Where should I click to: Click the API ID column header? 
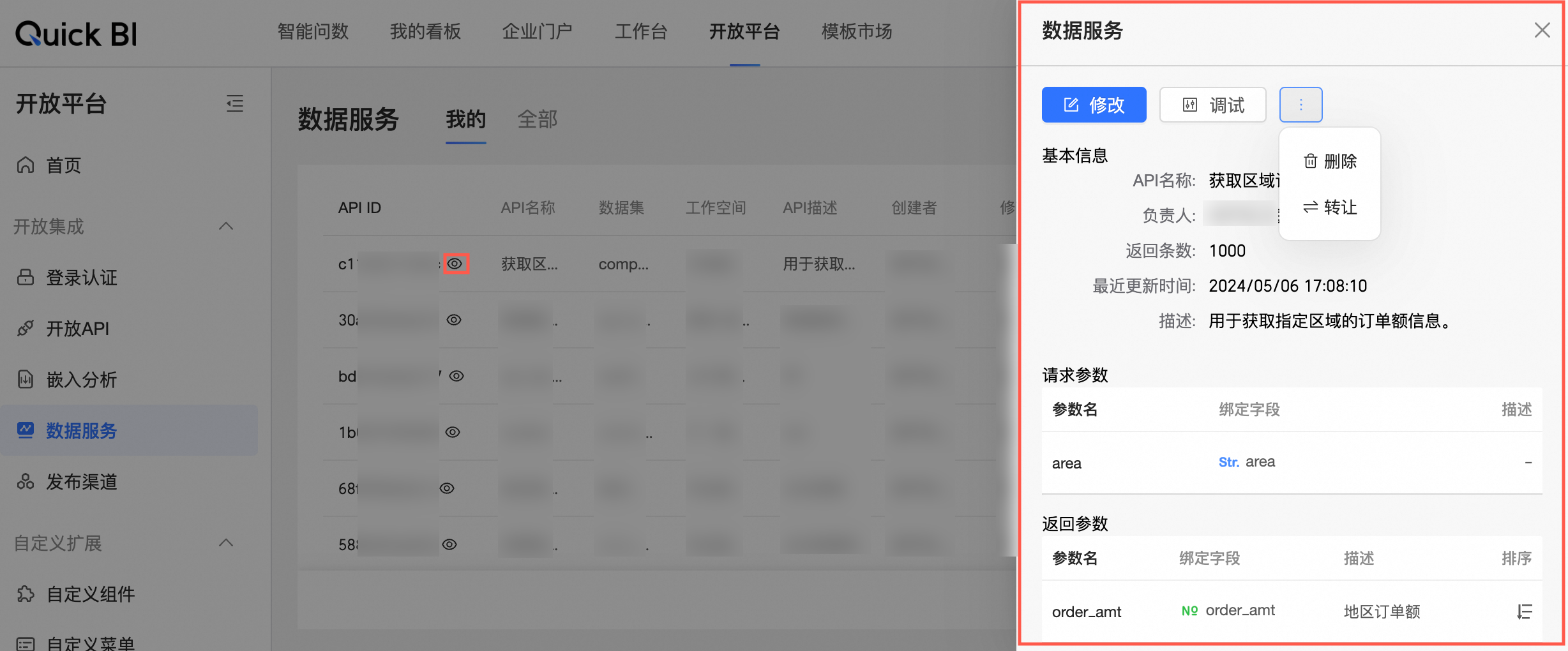(x=359, y=207)
